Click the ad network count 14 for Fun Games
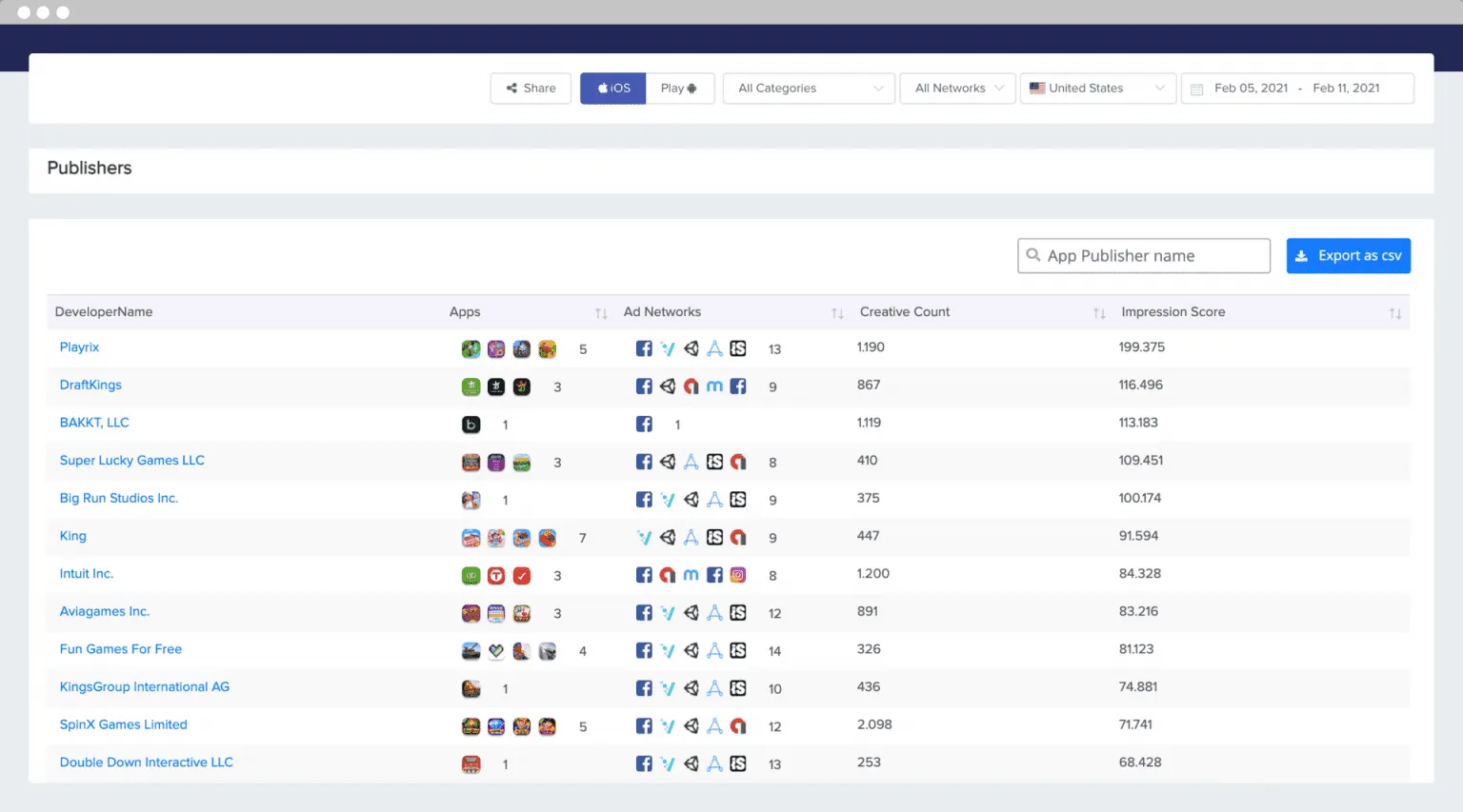1463x812 pixels. click(775, 652)
